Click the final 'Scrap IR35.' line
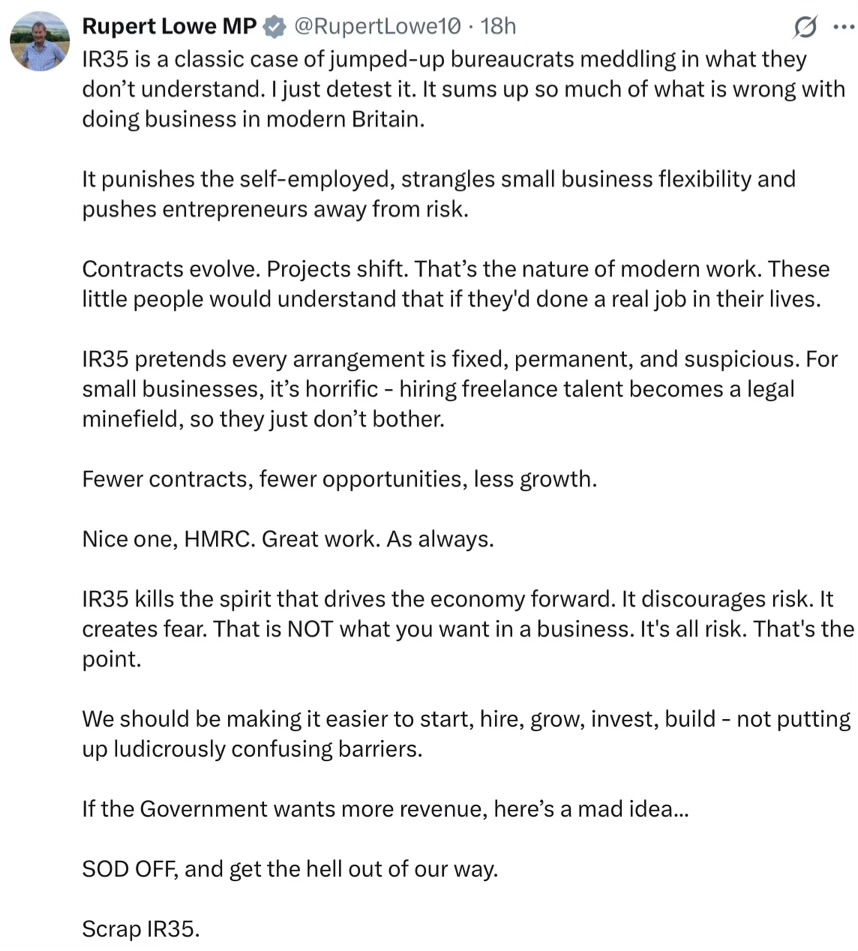 (x=141, y=929)
